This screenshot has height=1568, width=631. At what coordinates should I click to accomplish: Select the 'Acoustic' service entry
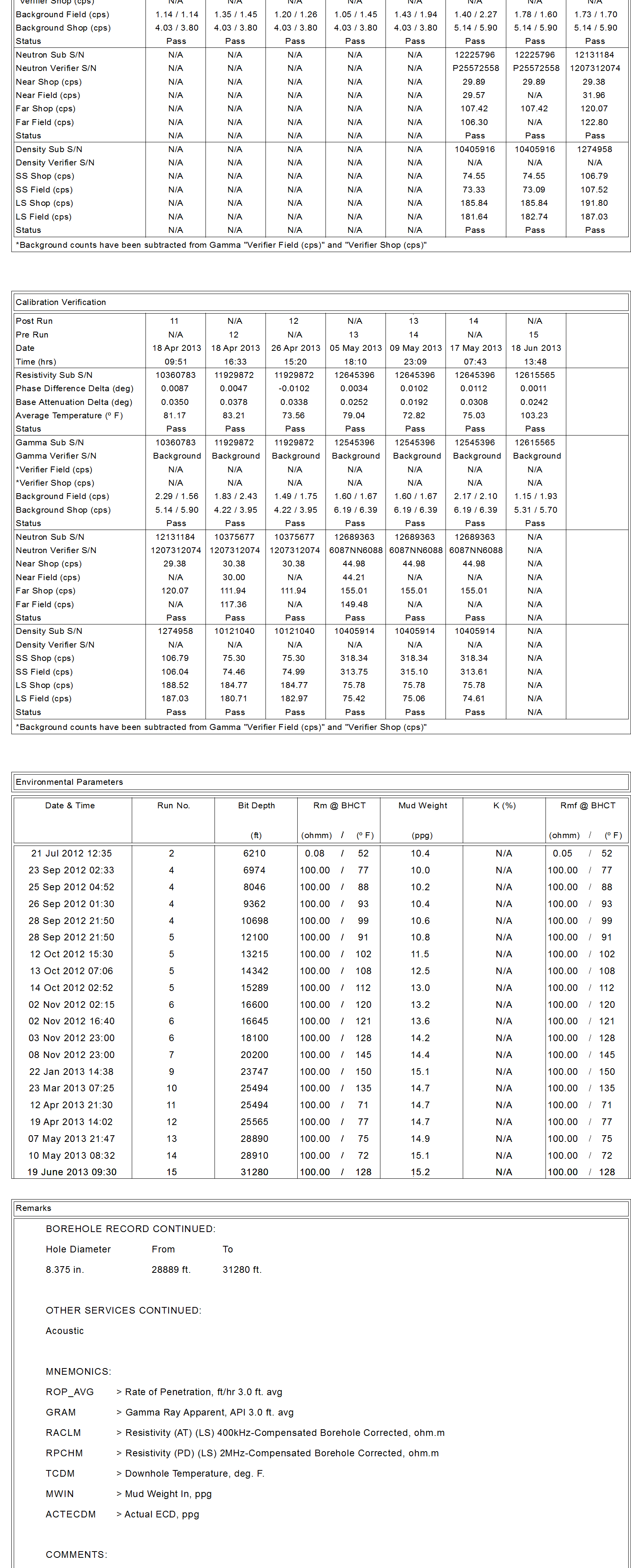pyautogui.click(x=65, y=1330)
